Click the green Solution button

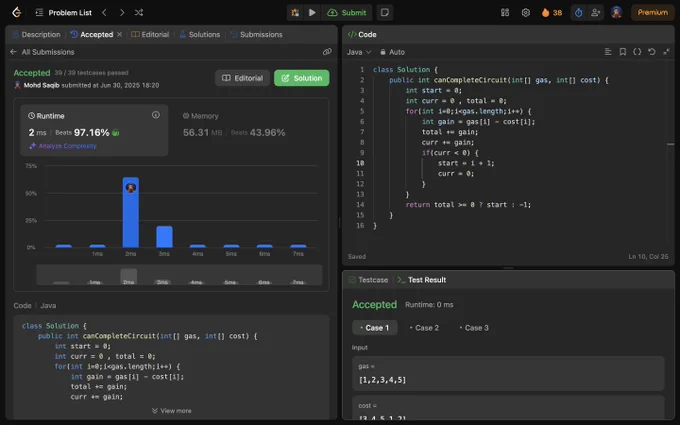tap(301, 78)
